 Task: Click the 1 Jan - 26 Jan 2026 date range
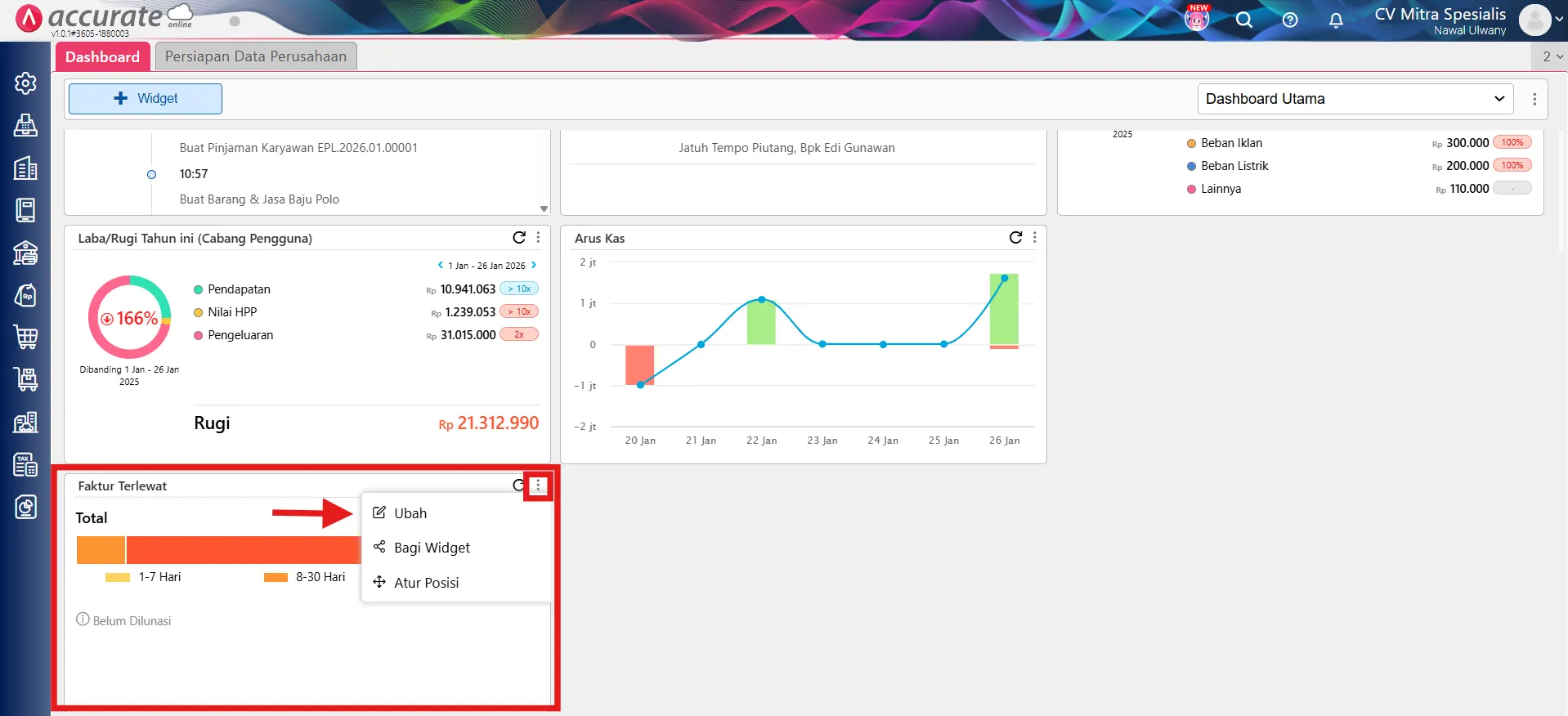click(x=486, y=266)
